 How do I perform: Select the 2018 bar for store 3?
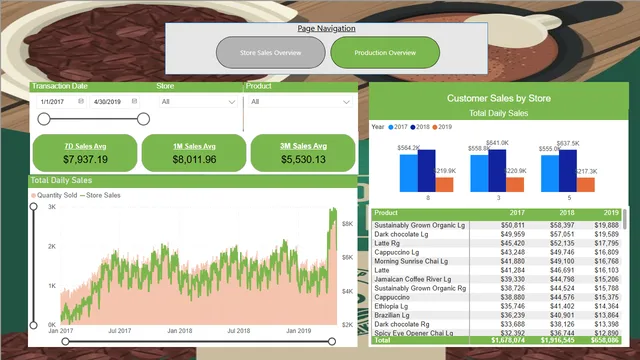point(497,171)
